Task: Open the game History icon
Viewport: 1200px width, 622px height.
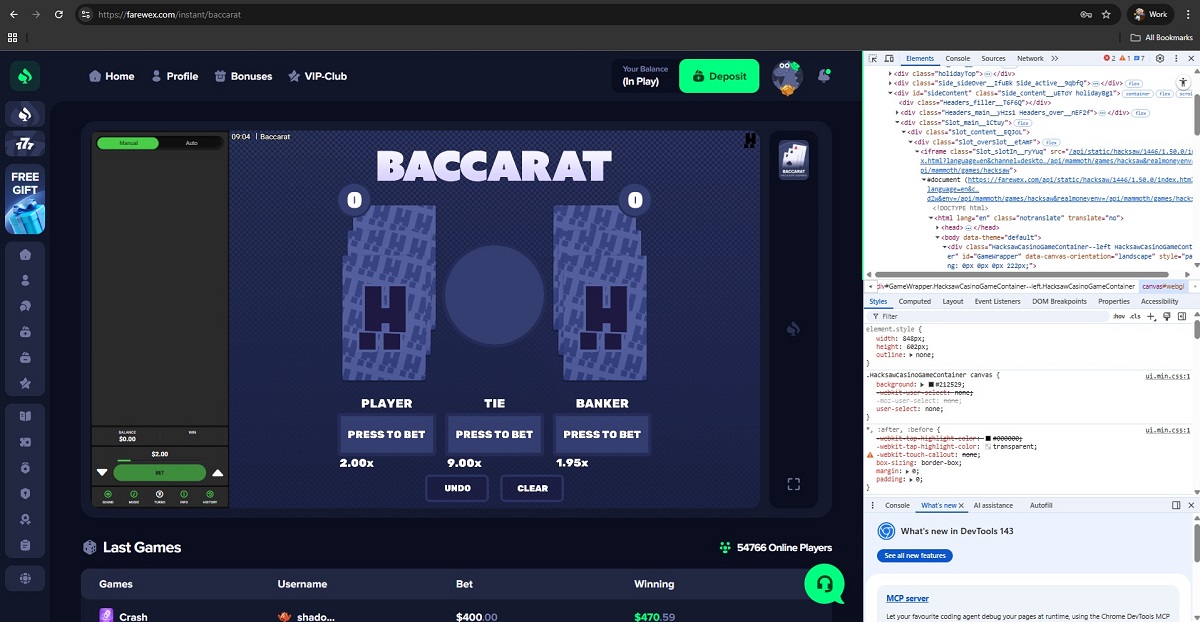Action: (210, 496)
